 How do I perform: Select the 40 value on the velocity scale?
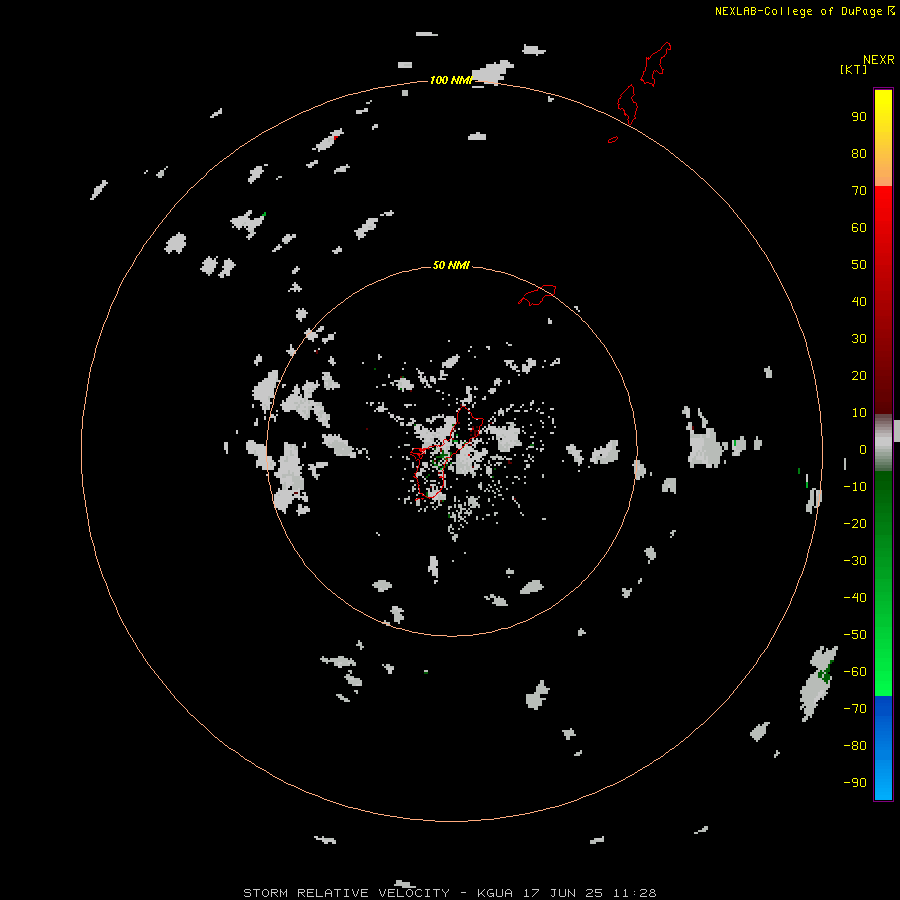coord(859,302)
